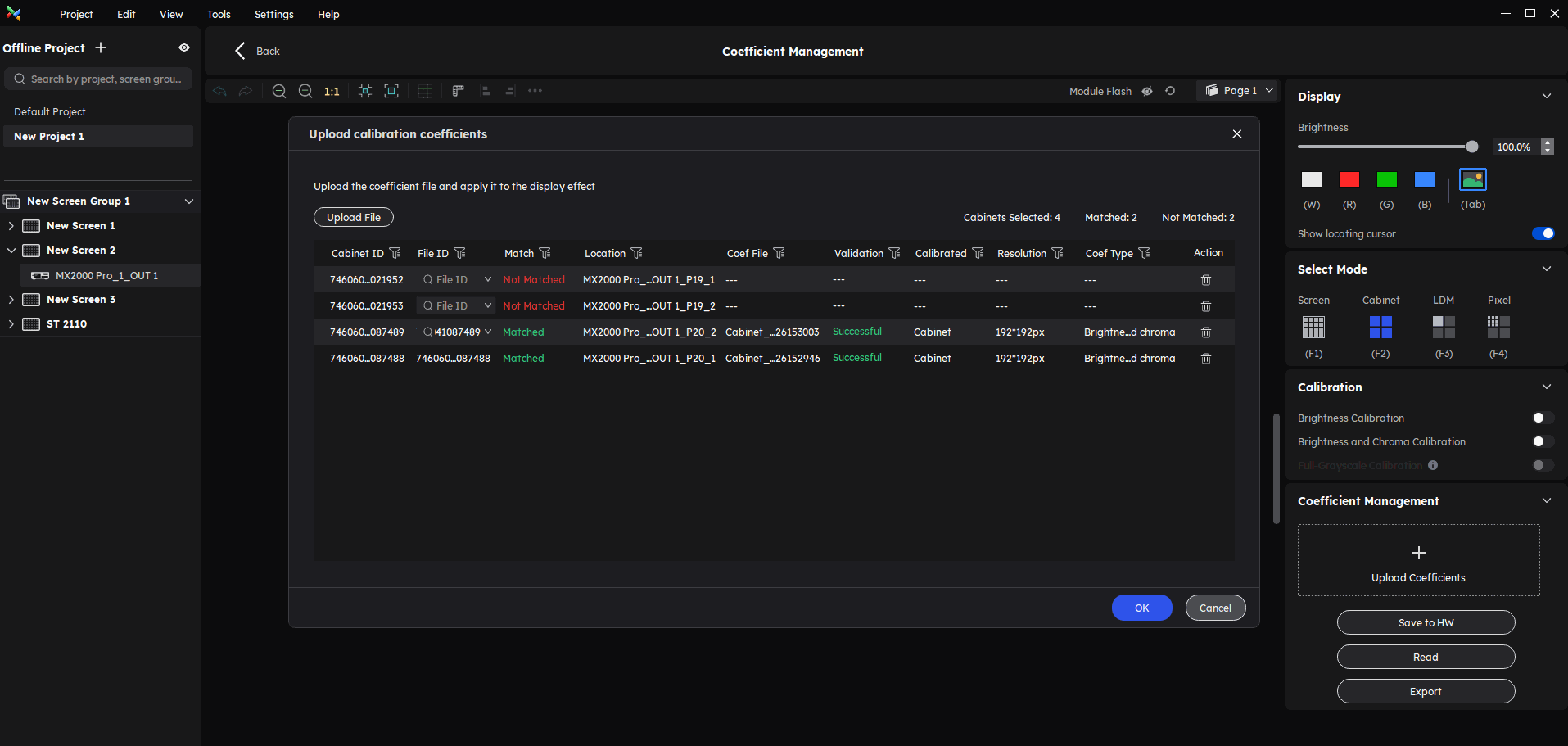Click the zoom in magnifier icon
This screenshot has width=1568, height=746.
point(305,91)
